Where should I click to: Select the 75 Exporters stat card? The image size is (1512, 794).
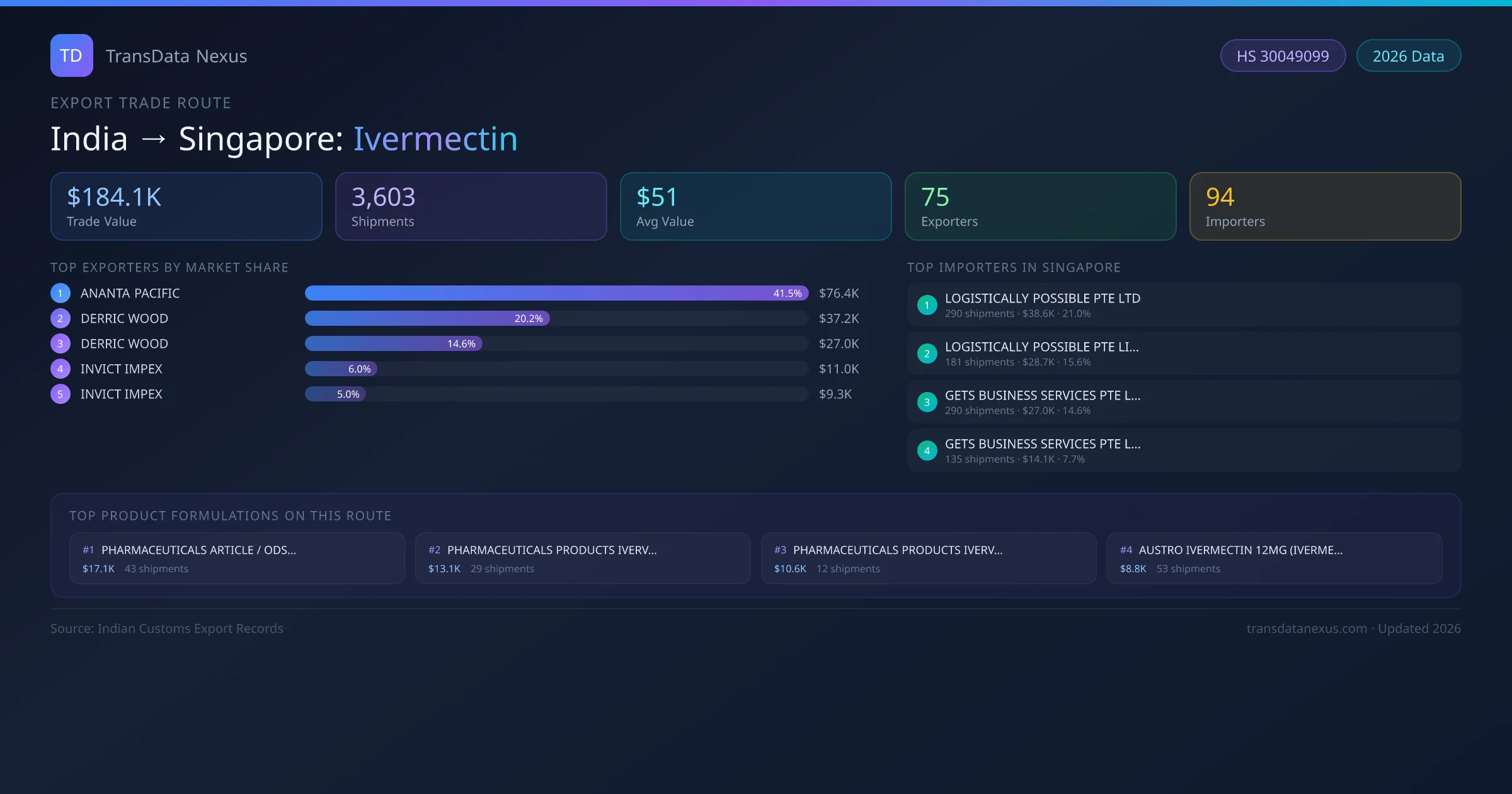point(1040,207)
